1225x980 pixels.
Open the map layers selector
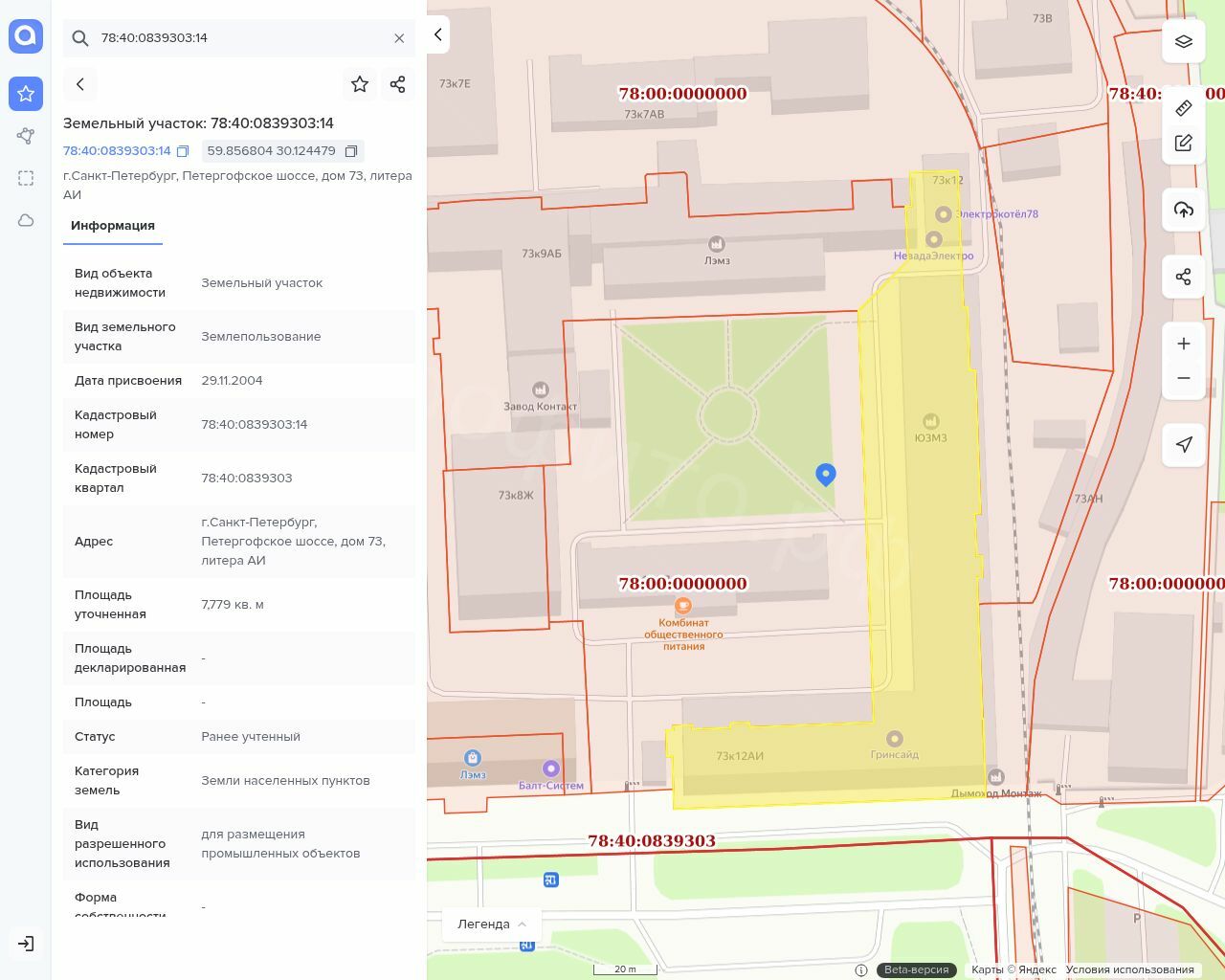tap(1184, 41)
